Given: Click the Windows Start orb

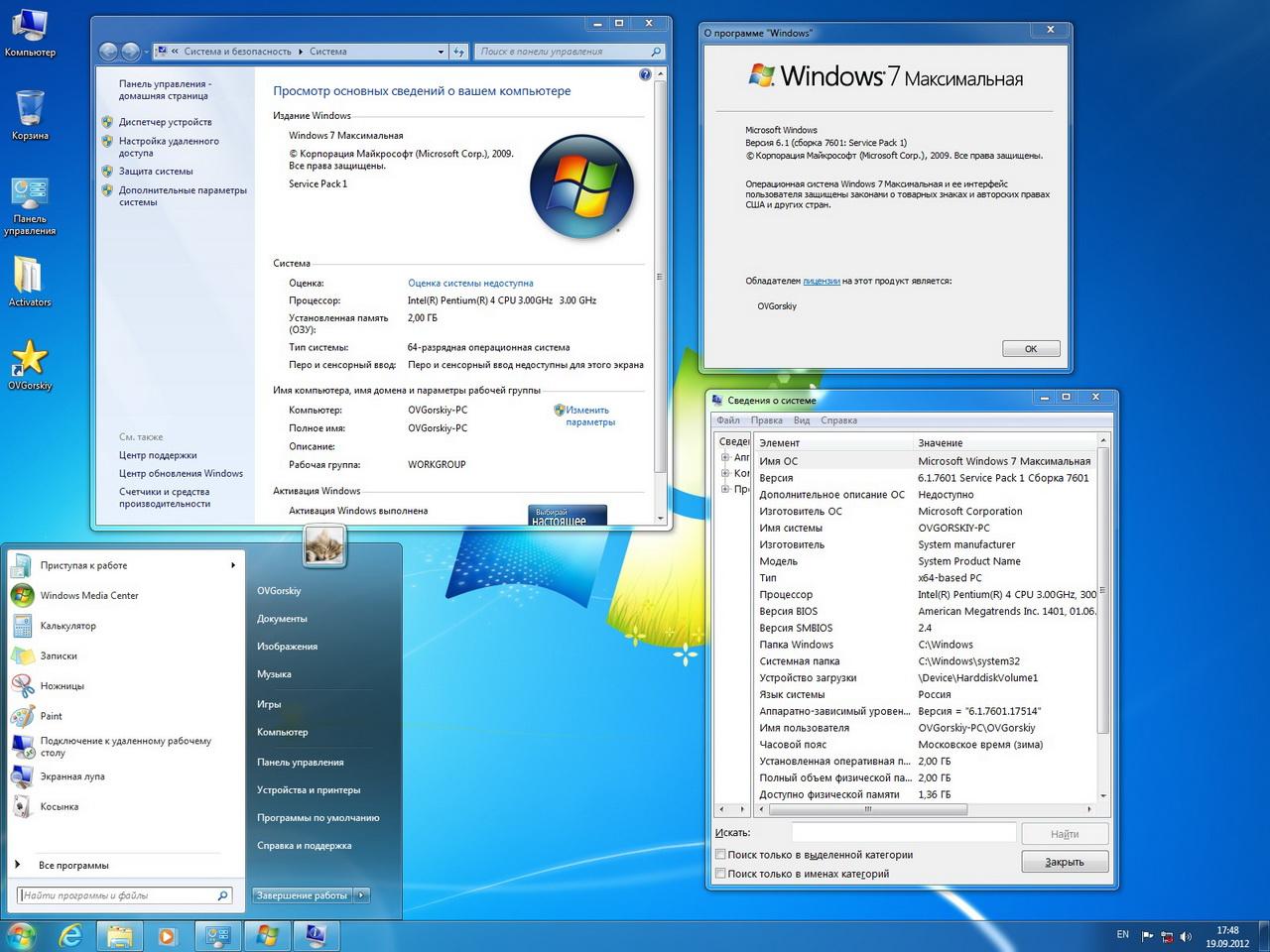Looking at the screenshot, I should pos(21,935).
